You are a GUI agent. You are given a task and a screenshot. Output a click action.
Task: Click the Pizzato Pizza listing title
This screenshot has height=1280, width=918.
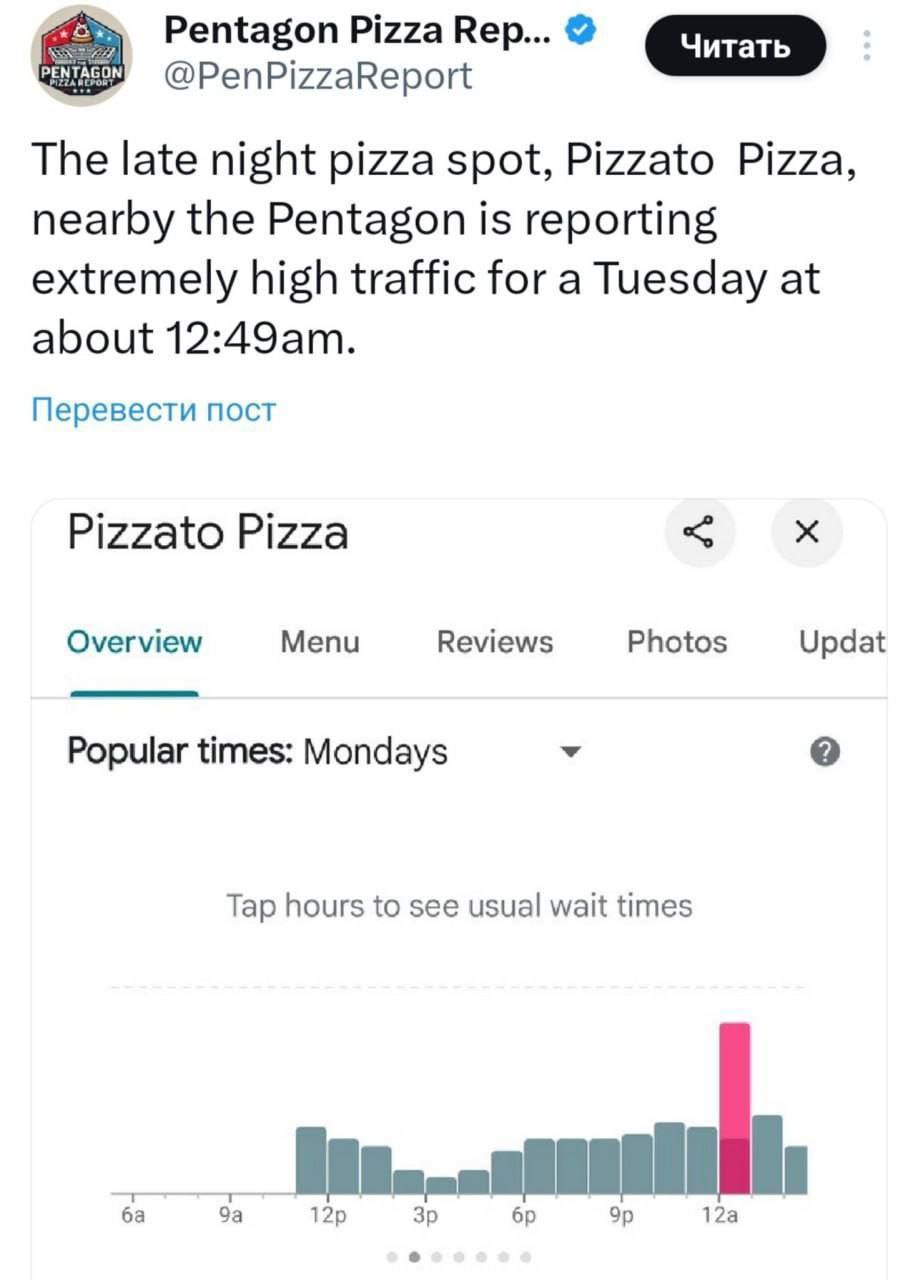208,532
